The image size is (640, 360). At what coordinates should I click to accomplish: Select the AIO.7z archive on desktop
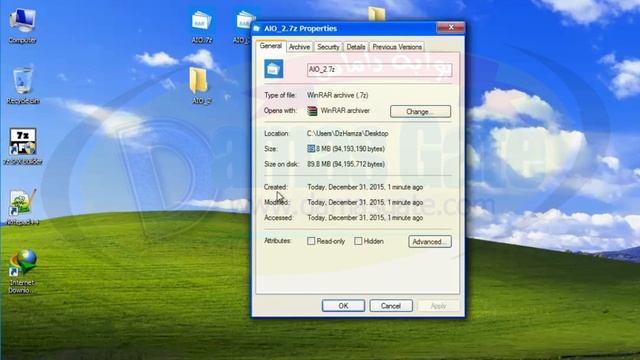pos(202,27)
